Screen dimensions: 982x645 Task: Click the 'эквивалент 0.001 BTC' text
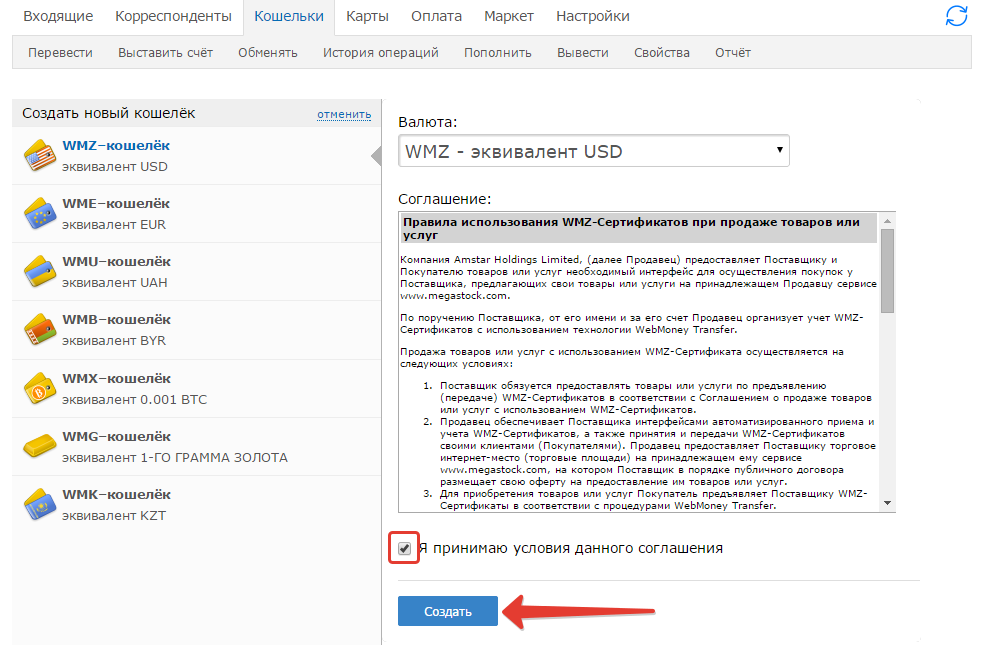135,400
